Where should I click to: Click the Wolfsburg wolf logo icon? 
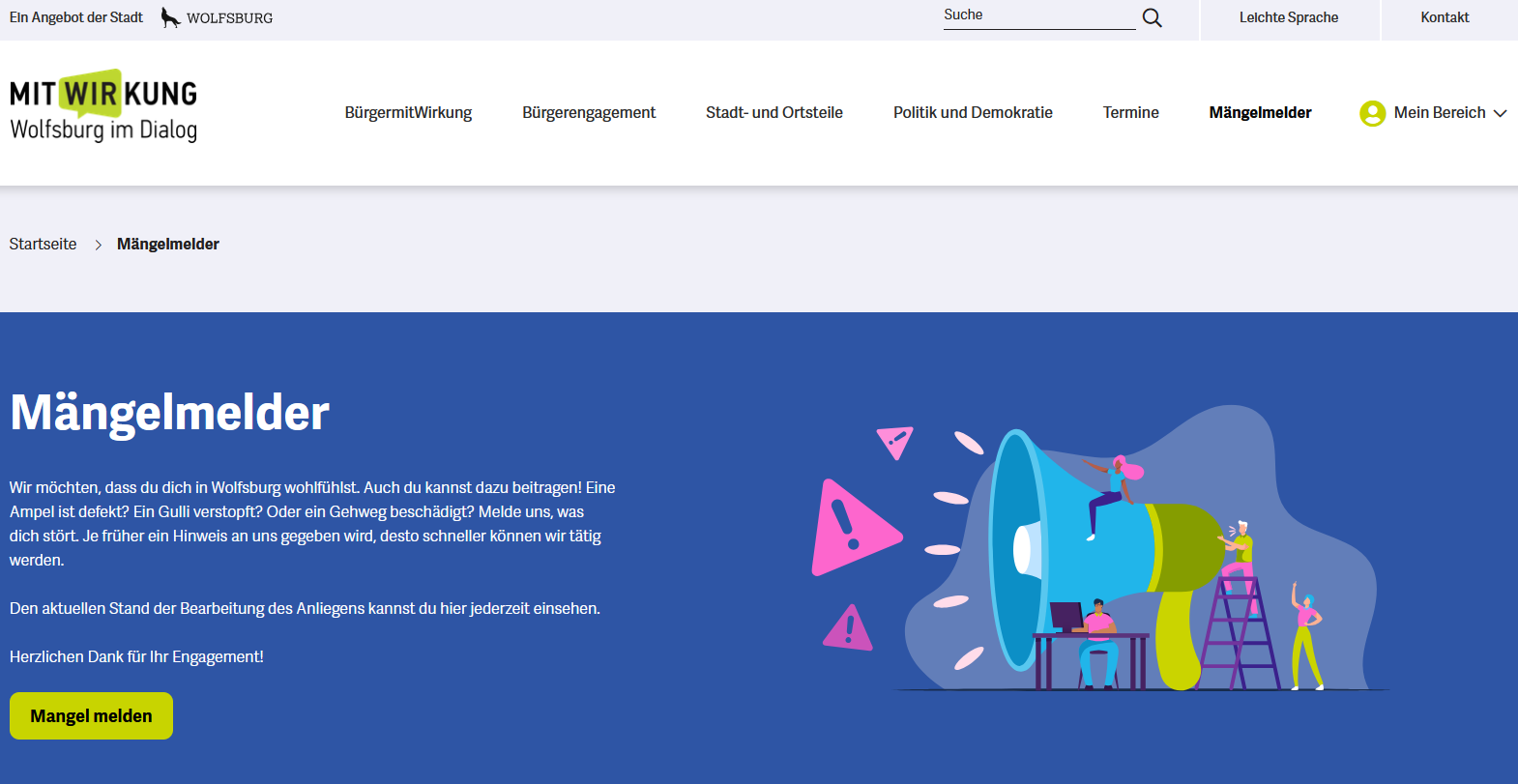pos(170,17)
